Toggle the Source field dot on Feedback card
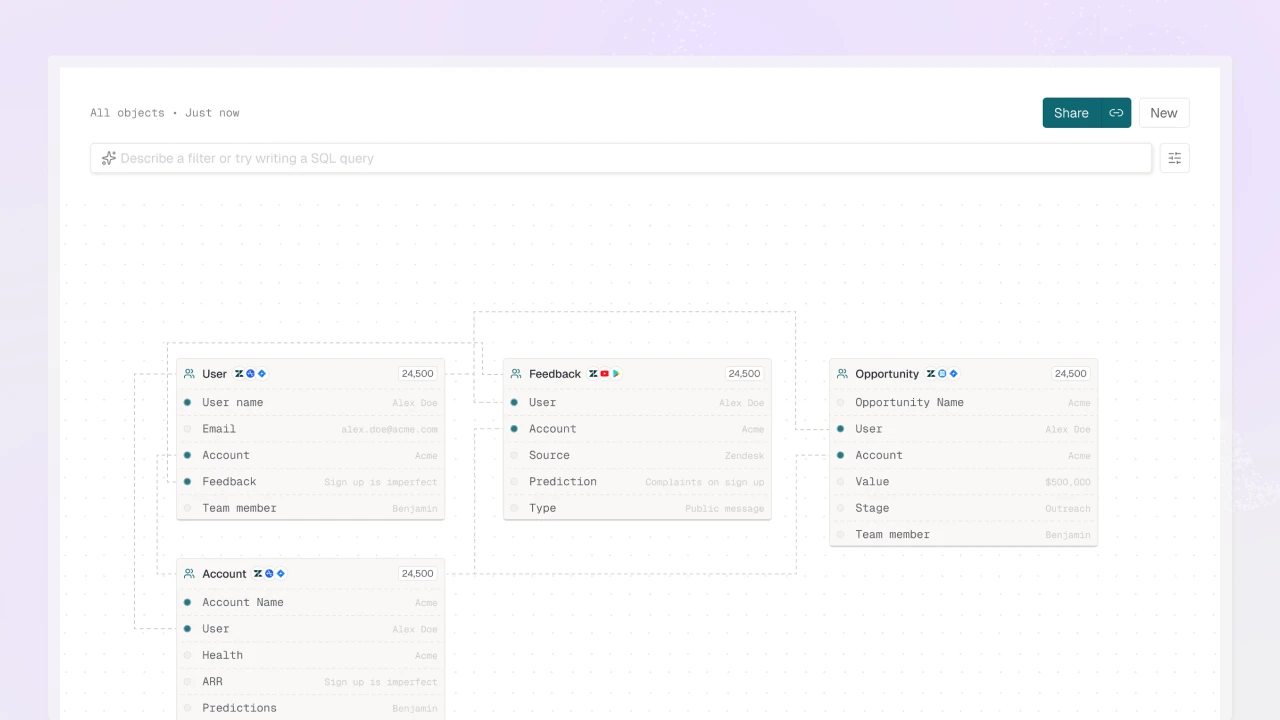1280x720 pixels. (x=514, y=455)
